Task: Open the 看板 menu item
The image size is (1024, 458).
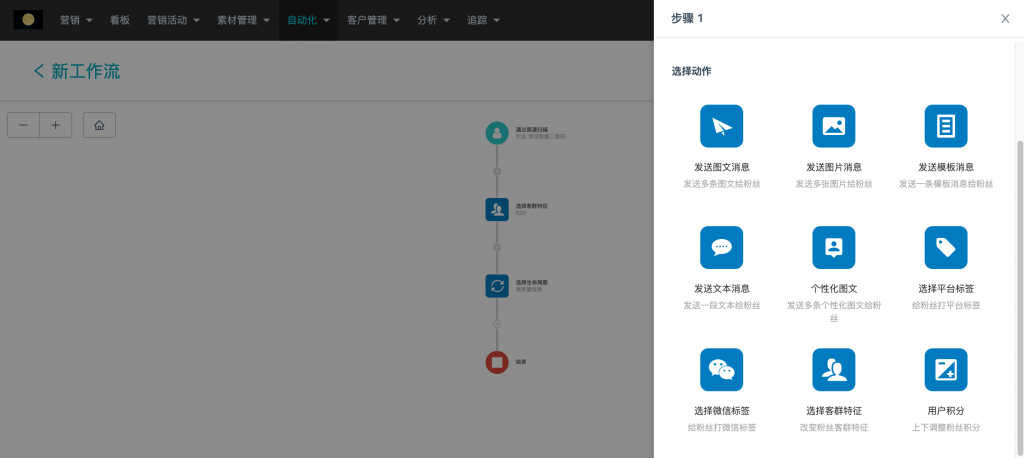Action: tap(120, 20)
